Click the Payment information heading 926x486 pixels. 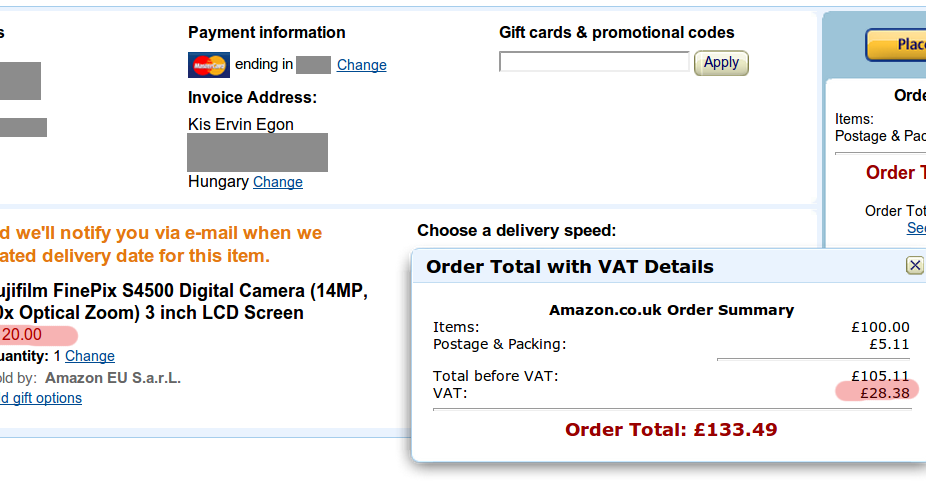click(x=266, y=32)
